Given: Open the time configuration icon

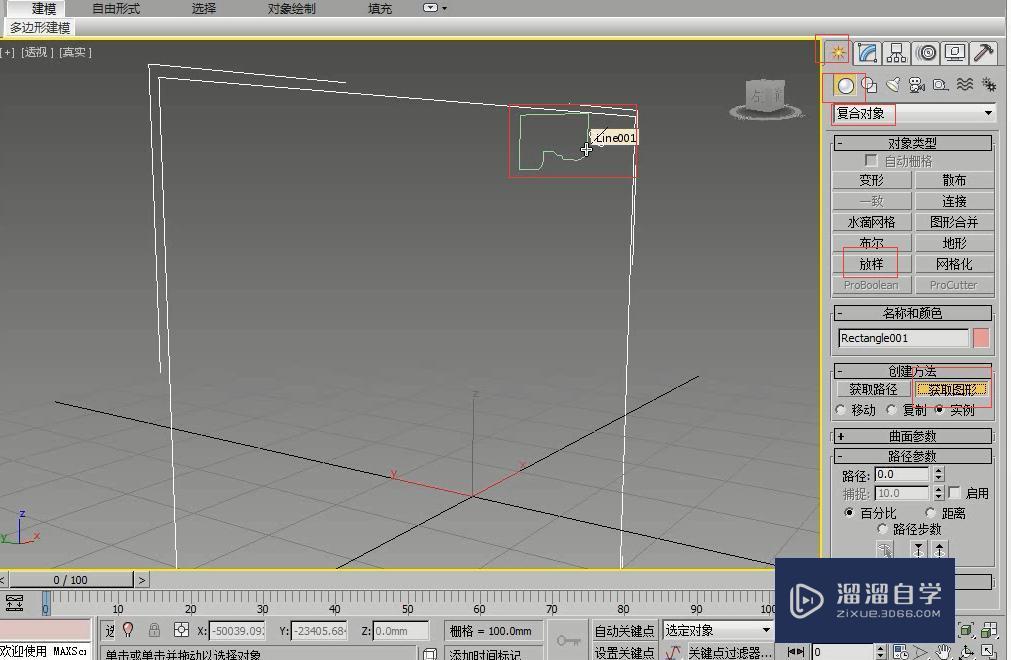Looking at the screenshot, I should pyautogui.click(x=901, y=652).
